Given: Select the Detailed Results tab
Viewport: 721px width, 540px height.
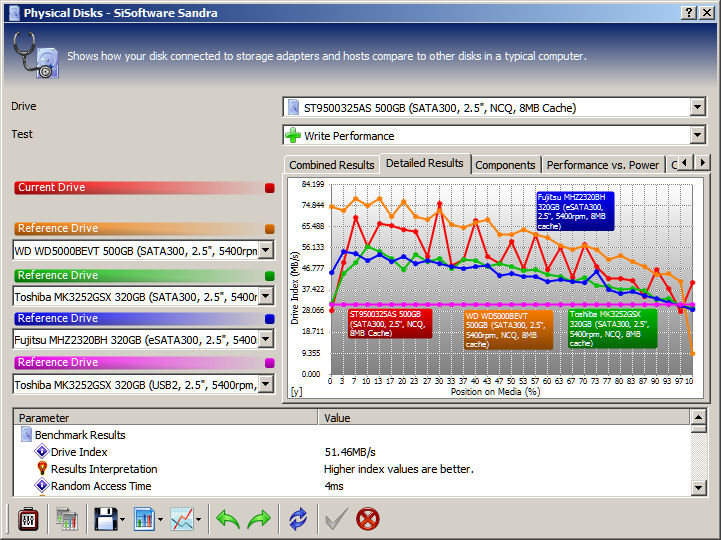Looking at the screenshot, I should [x=425, y=163].
